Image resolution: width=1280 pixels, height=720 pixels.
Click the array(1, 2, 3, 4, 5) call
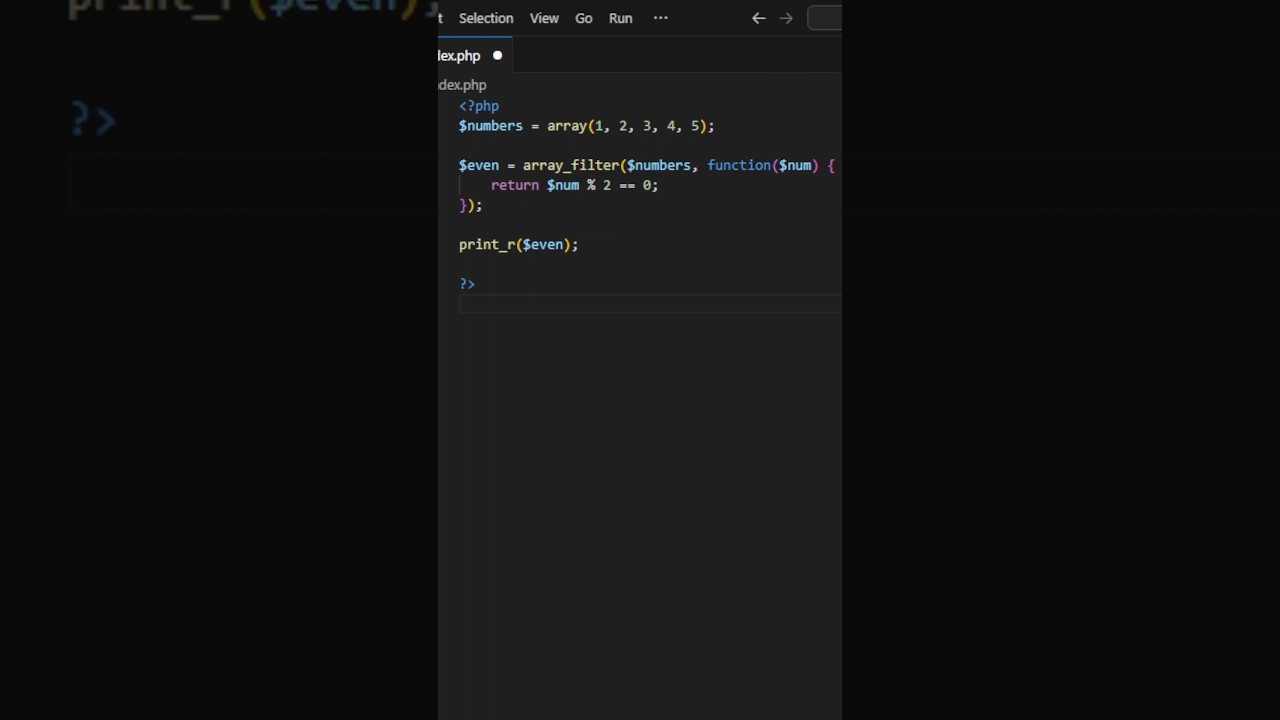coord(627,126)
